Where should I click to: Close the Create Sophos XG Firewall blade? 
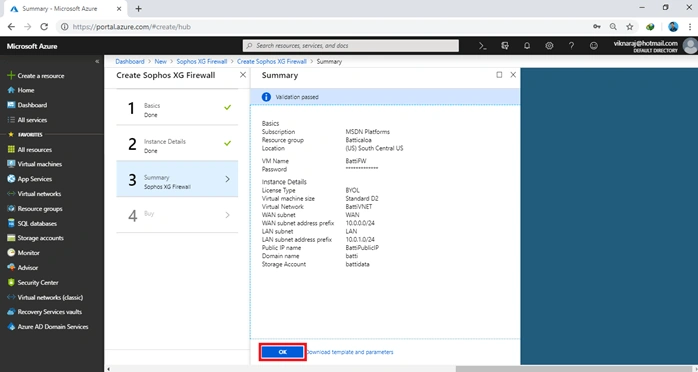[243, 75]
